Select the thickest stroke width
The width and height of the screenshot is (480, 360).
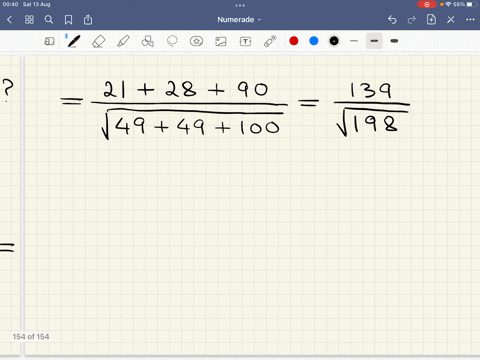pos(394,41)
